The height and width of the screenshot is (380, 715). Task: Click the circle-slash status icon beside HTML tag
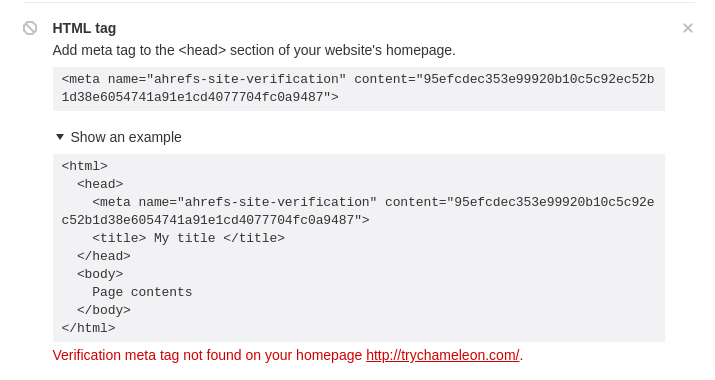(30, 28)
